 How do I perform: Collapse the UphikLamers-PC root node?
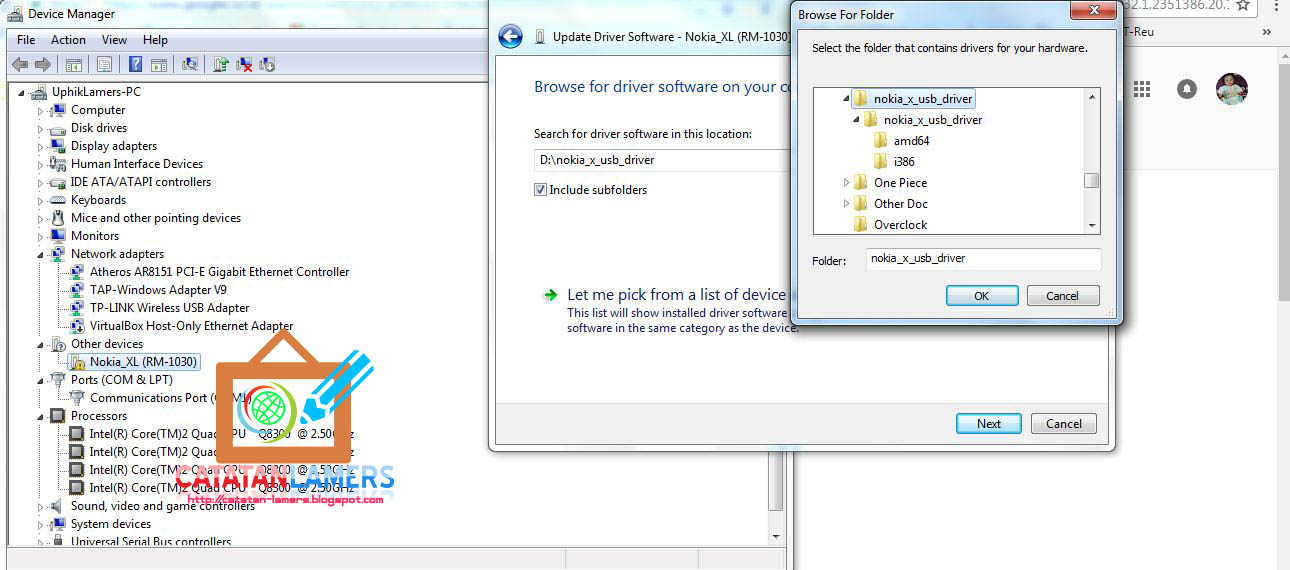23,92
